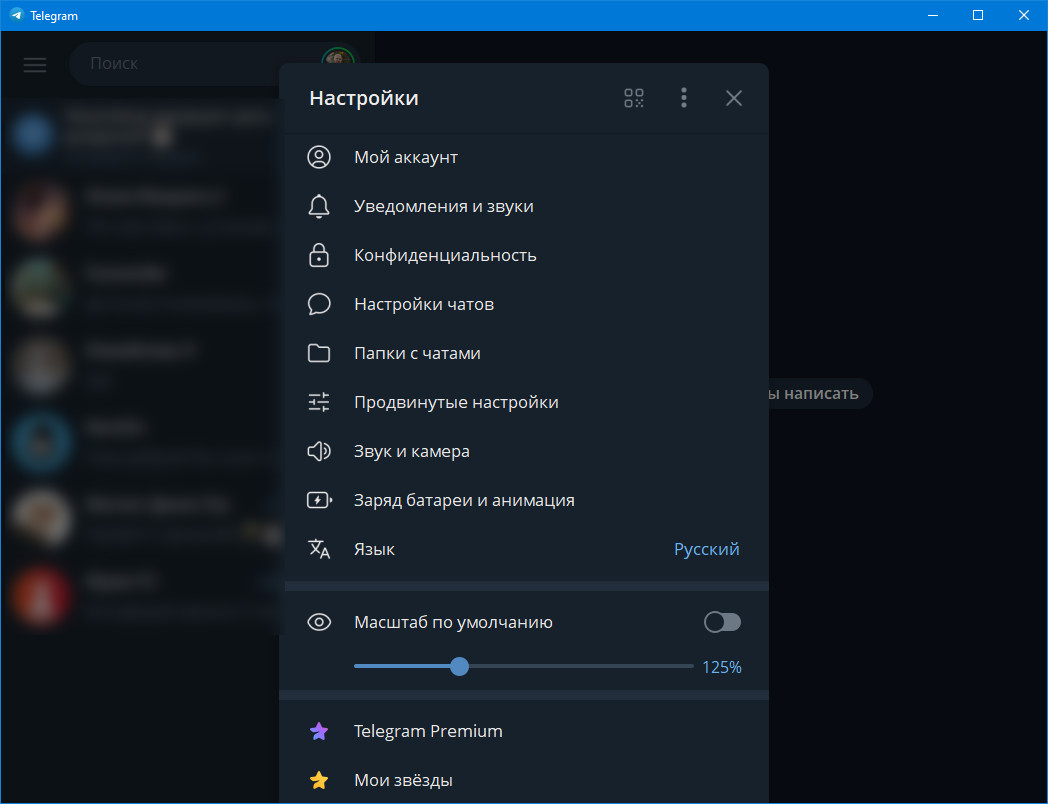Screen dimensions: 1048x804
Task: Click the bell icon for Уведомления и звуки
Action: pyautogui.click(x=319, y=206)
